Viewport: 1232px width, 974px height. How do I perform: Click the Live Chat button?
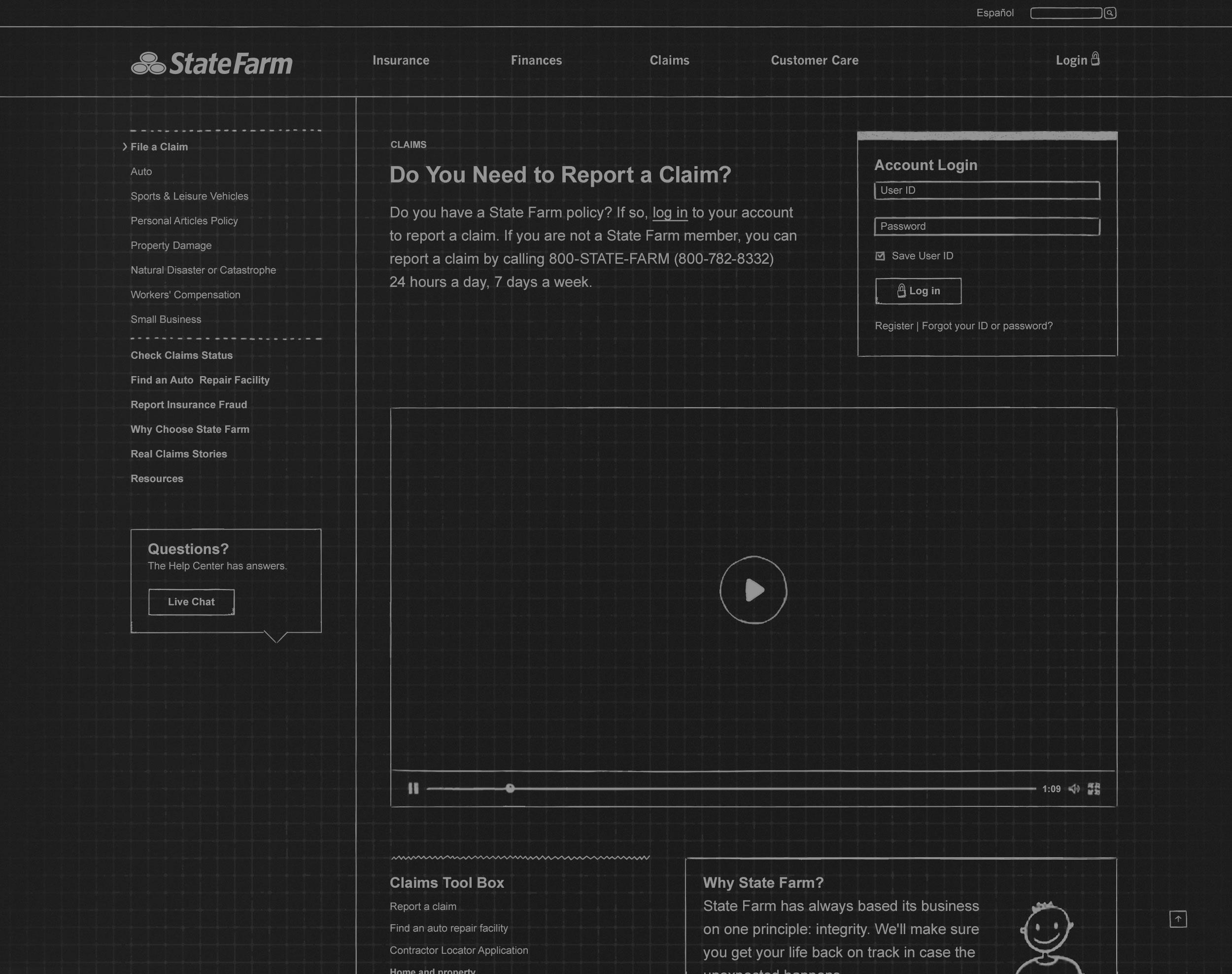point(191,602)
